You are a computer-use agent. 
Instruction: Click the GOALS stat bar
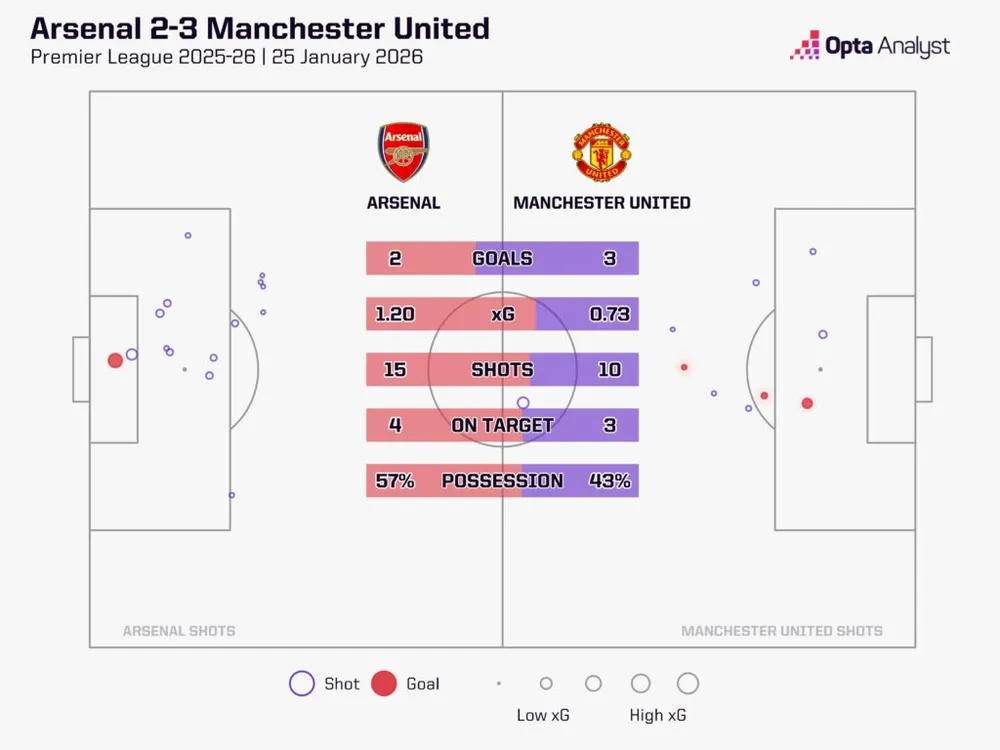point(502,258)
